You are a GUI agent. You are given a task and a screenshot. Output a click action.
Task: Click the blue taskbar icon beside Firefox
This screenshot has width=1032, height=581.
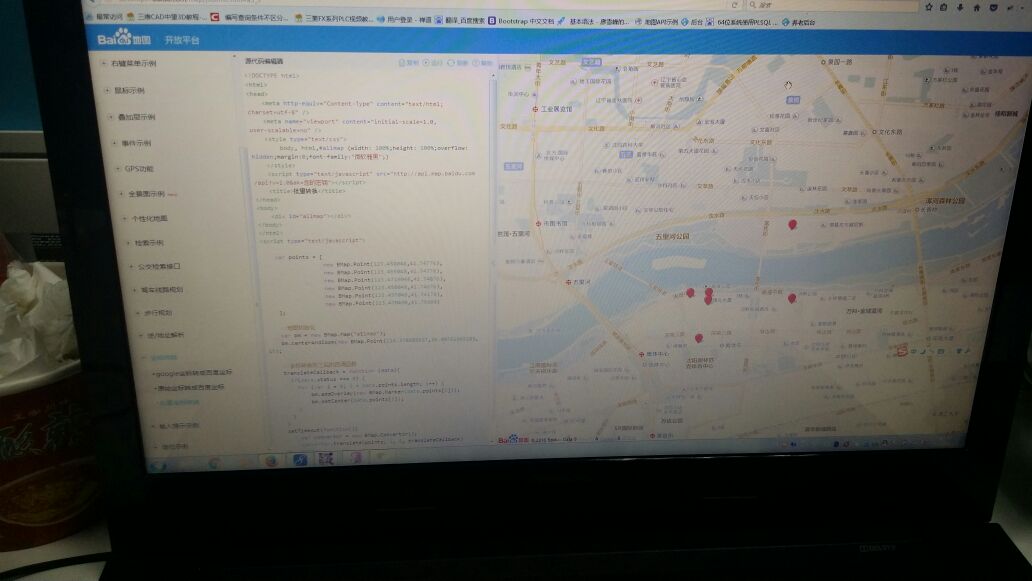tap(300, 460)
